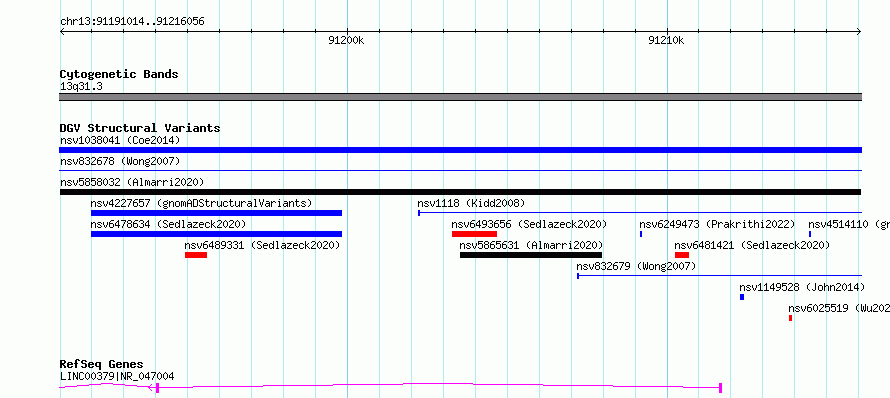Click the nsv1149528 (John2014) label
Image resolution: width=890 pixels, height=398 pixels.
point(802,287)
